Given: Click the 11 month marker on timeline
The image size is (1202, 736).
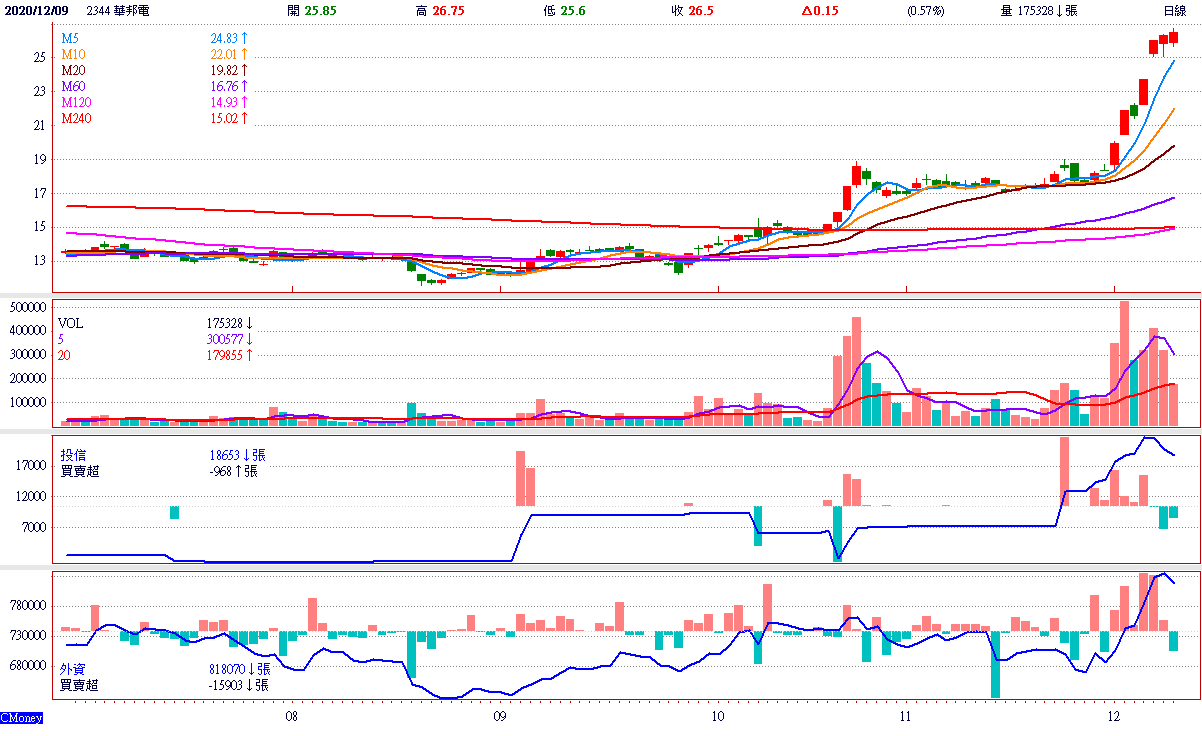Looking at the screenshot, I should (904, 717).
